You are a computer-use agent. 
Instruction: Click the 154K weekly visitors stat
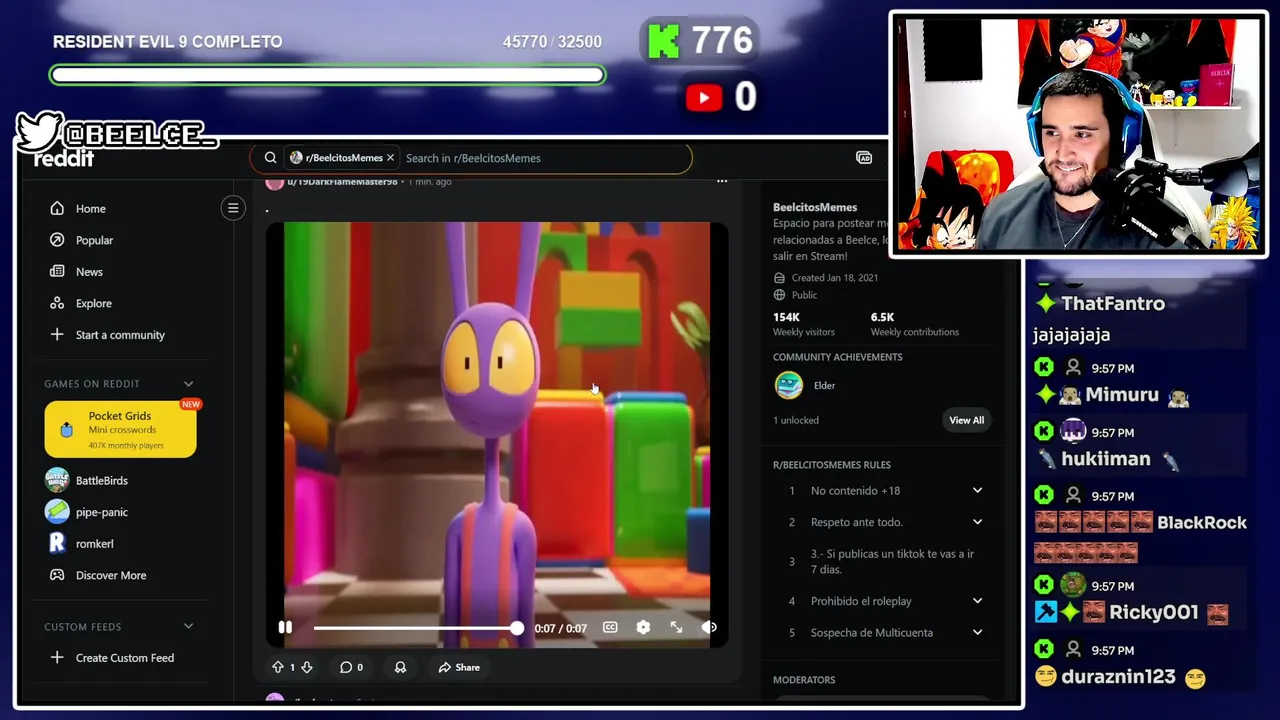(x=803, y=324)
